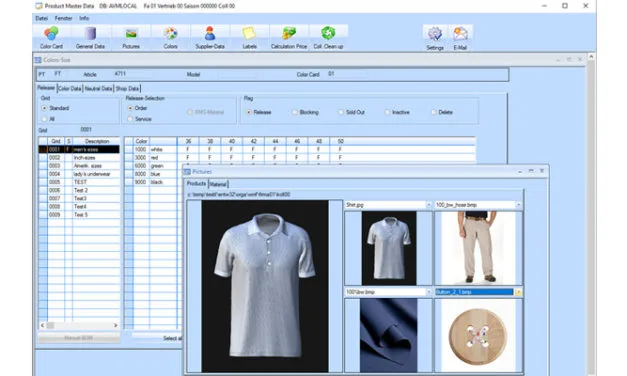The width and height of the screenshot is (627, 376).
Task: Select grid row 0006 Test 2
Action: pos(79,190)
